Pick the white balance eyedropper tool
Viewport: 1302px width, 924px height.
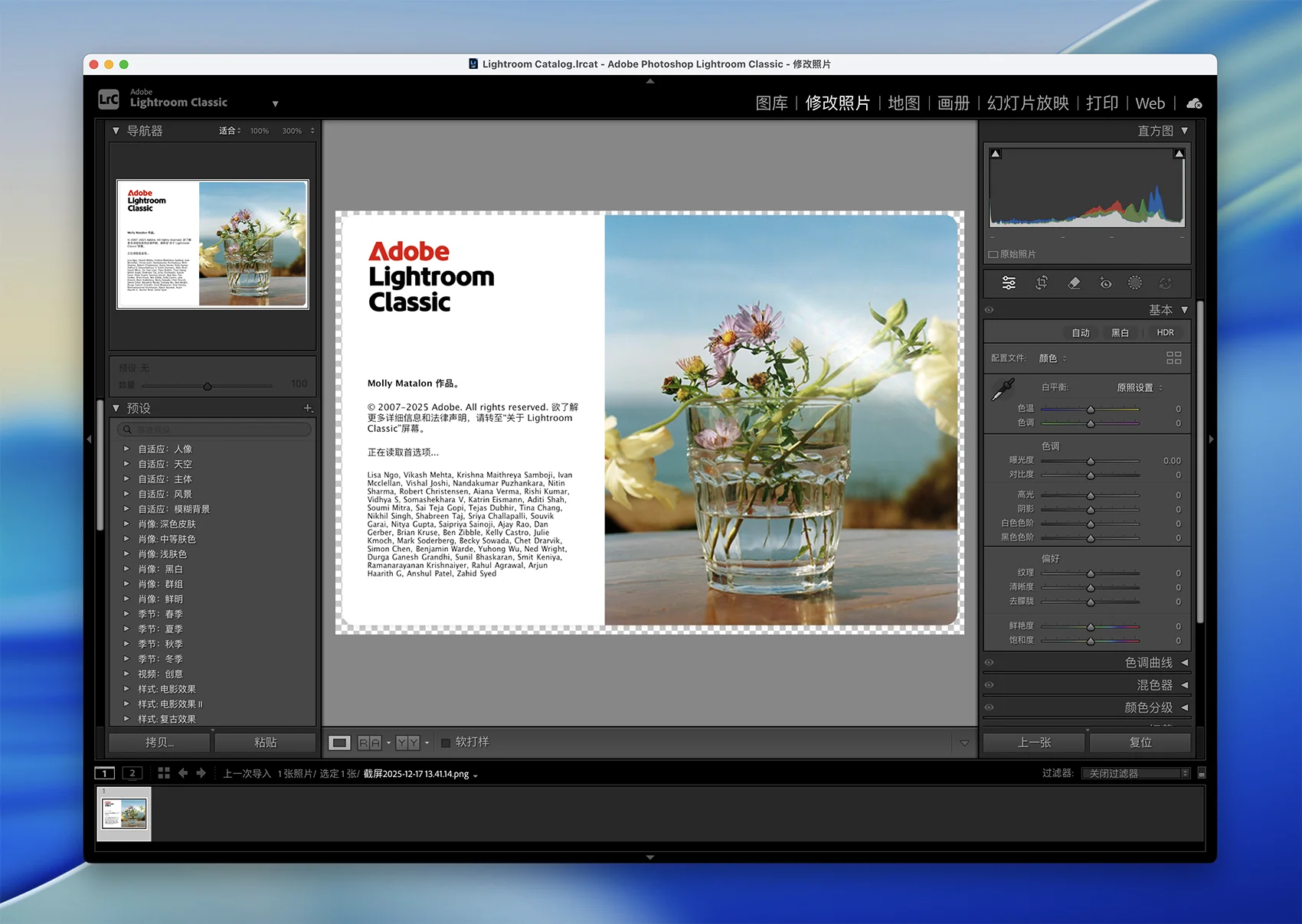click(1003, 390)
